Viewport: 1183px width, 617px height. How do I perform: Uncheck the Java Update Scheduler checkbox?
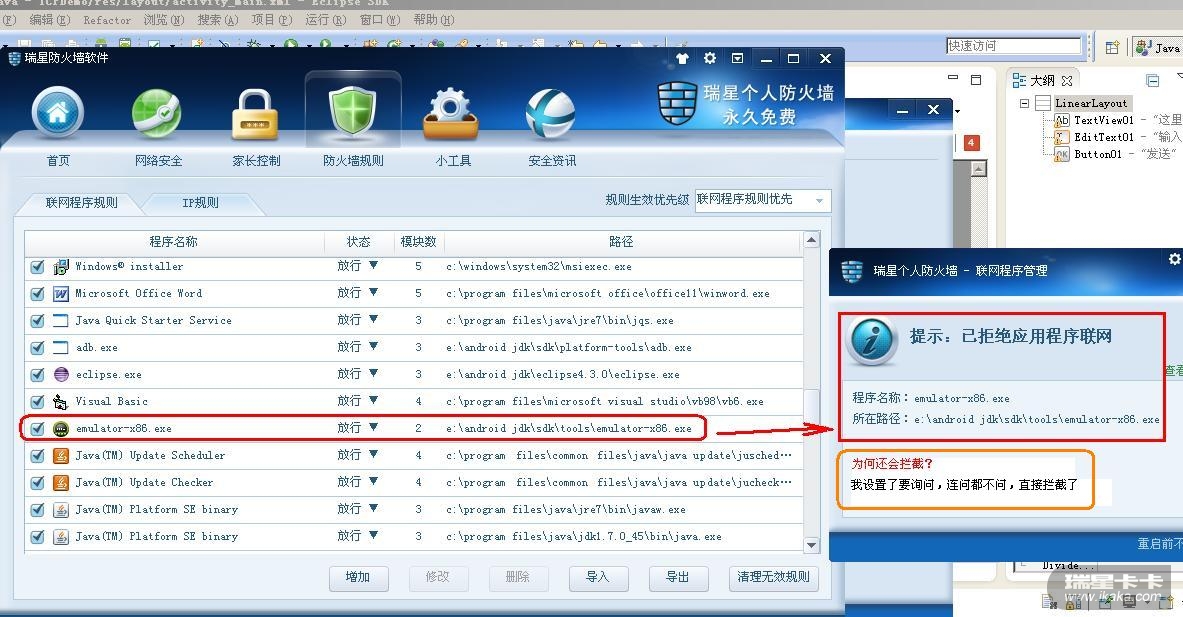click(37, 456)
